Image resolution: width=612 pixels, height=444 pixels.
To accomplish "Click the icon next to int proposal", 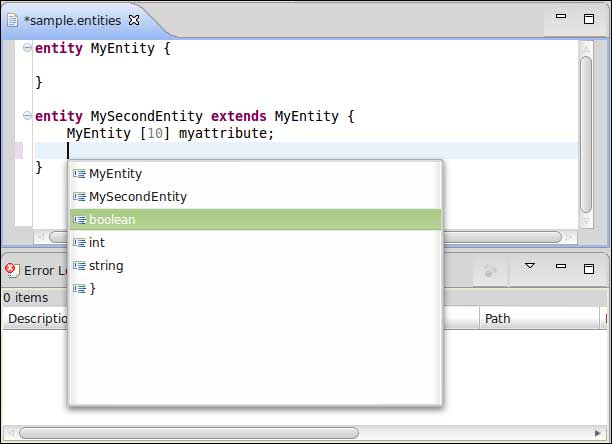I will pos(79,243).
